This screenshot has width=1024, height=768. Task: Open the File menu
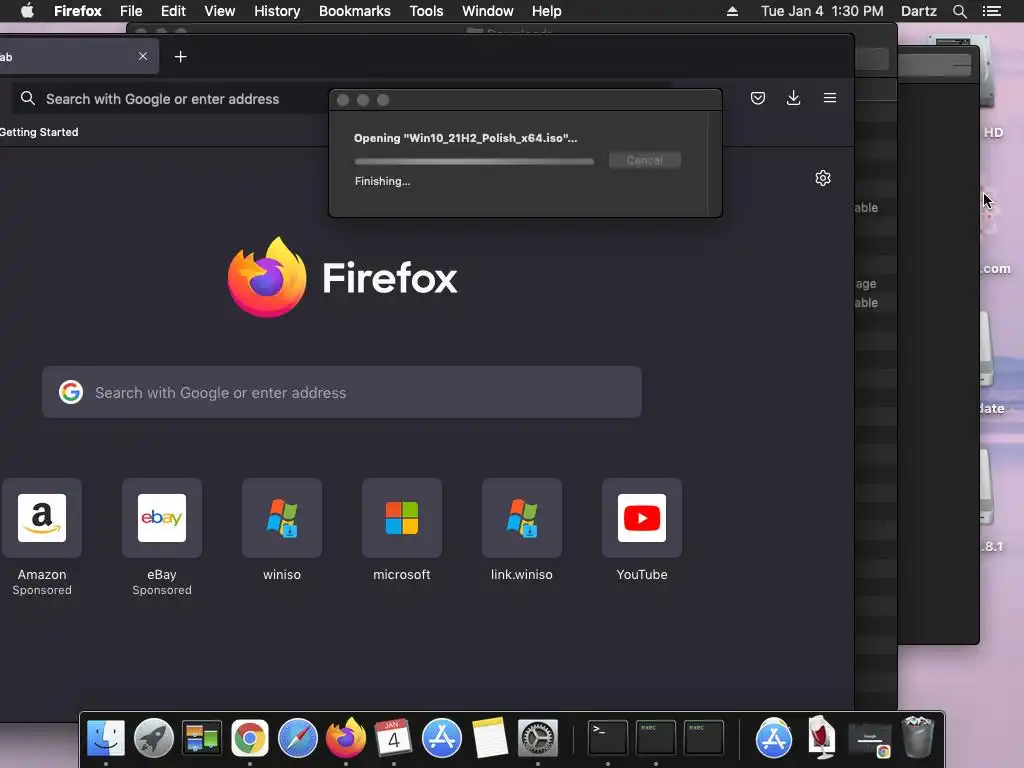[131, 11]
